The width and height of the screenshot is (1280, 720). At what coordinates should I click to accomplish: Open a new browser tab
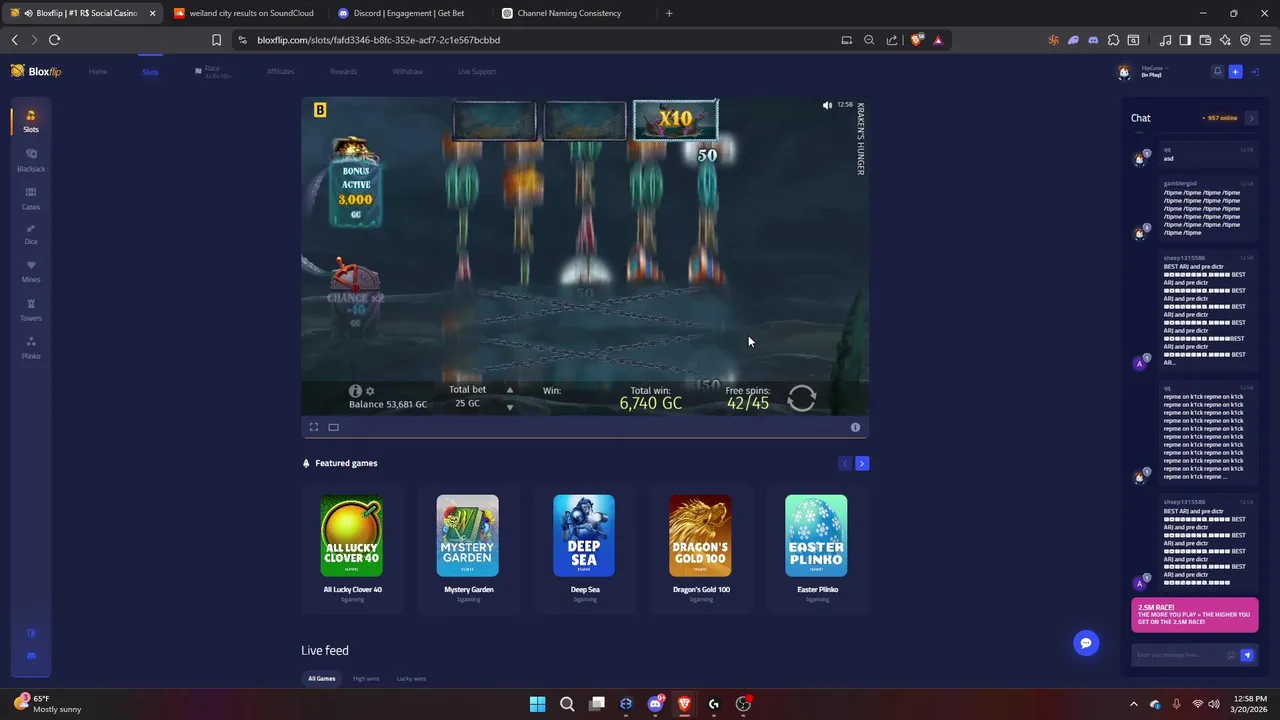coord(669,13)
